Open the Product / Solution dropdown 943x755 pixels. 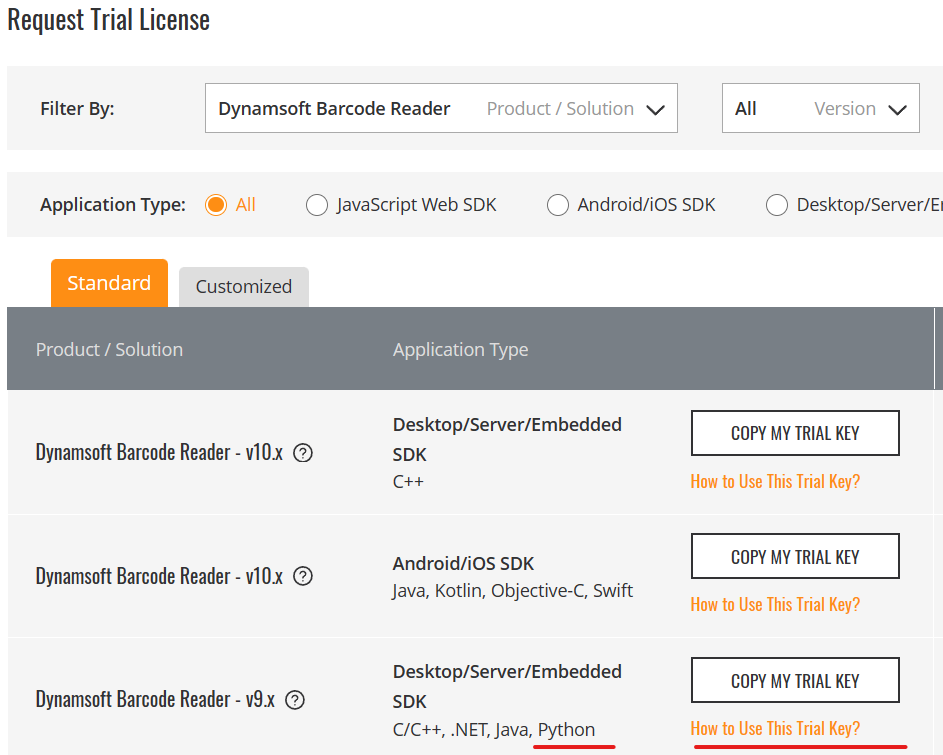[x=441, y=109]
